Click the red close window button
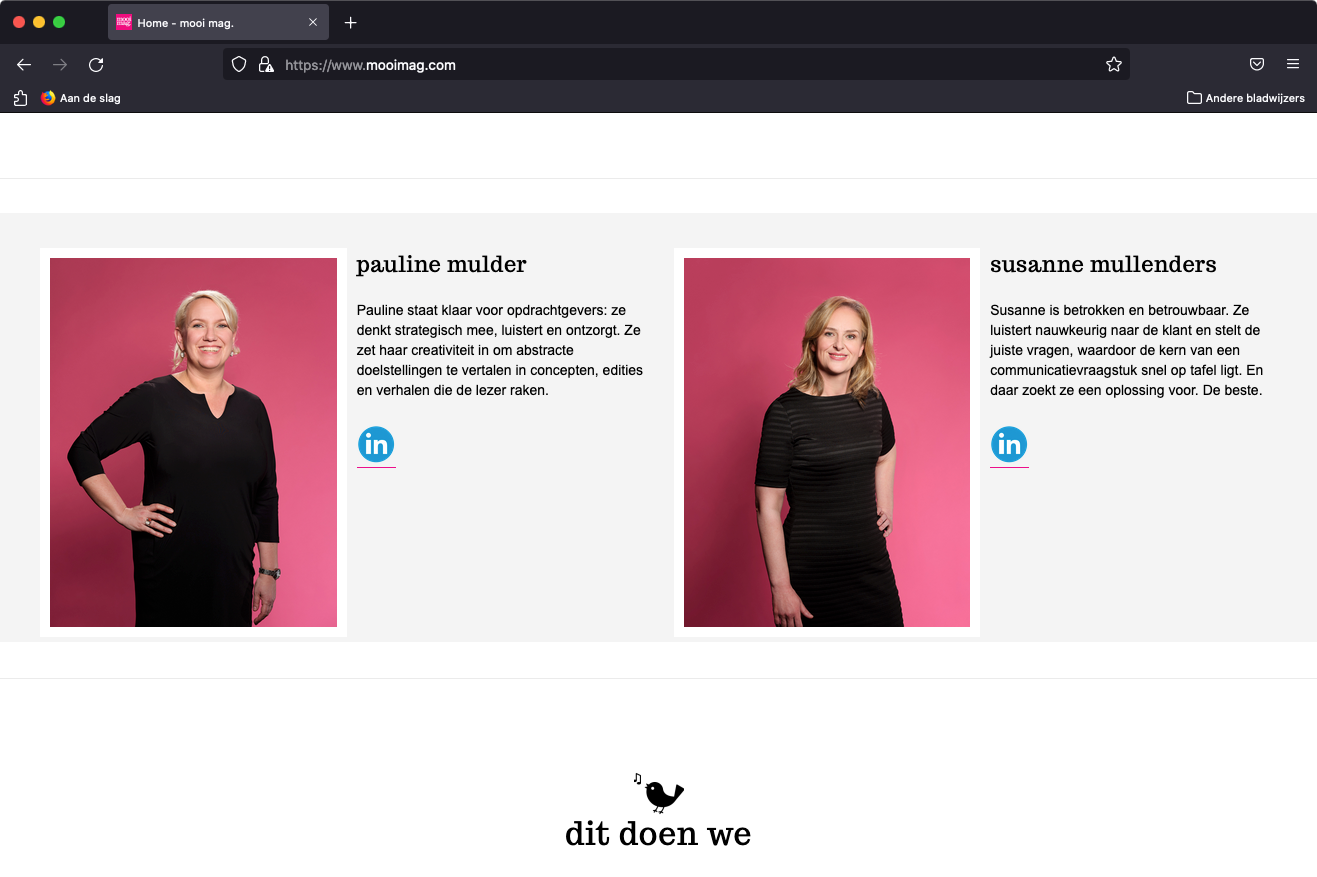1317x877 pixels. 19,22
